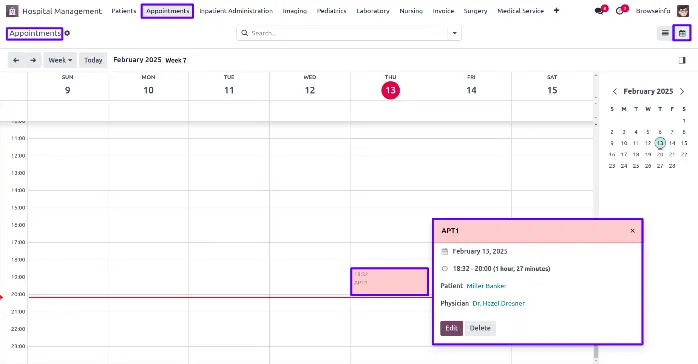Viewport: 698px width, 364px height.
Task: Show next month in mini calendar
Action: coord(682,91)
